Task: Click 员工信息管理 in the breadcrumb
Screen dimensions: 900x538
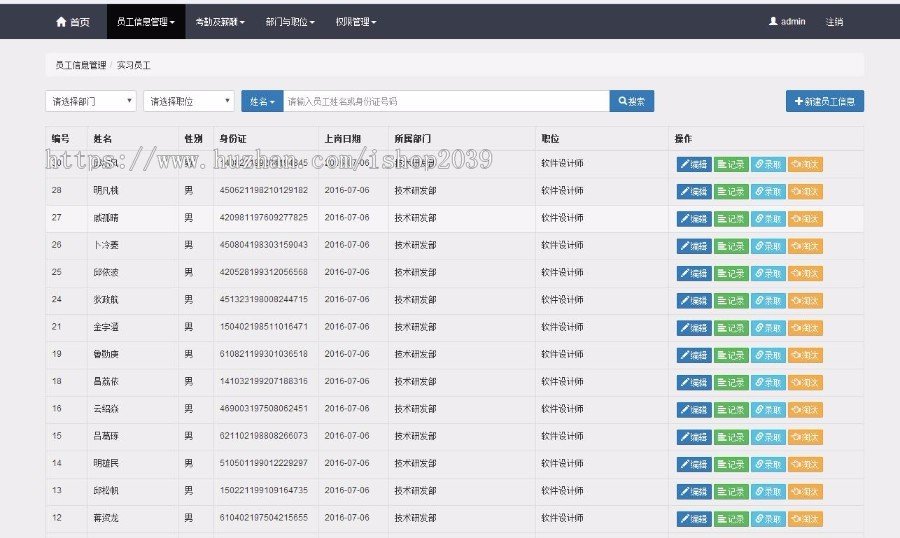Action: coord(81,65)
